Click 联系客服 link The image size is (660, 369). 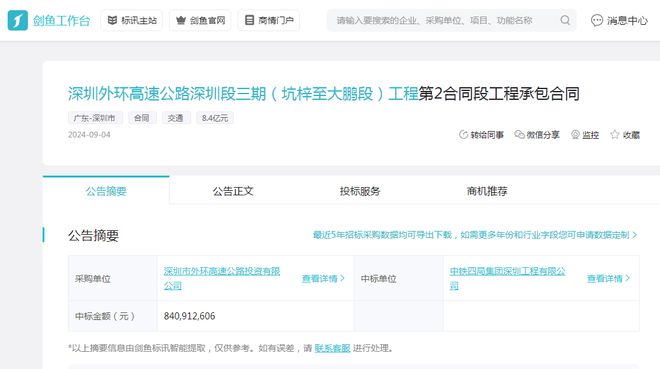[x=332, y=348]
